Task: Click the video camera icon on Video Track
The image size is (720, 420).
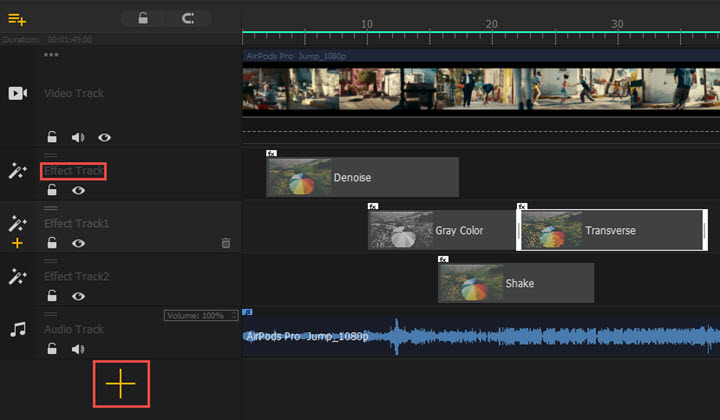Action: [17, 93]
